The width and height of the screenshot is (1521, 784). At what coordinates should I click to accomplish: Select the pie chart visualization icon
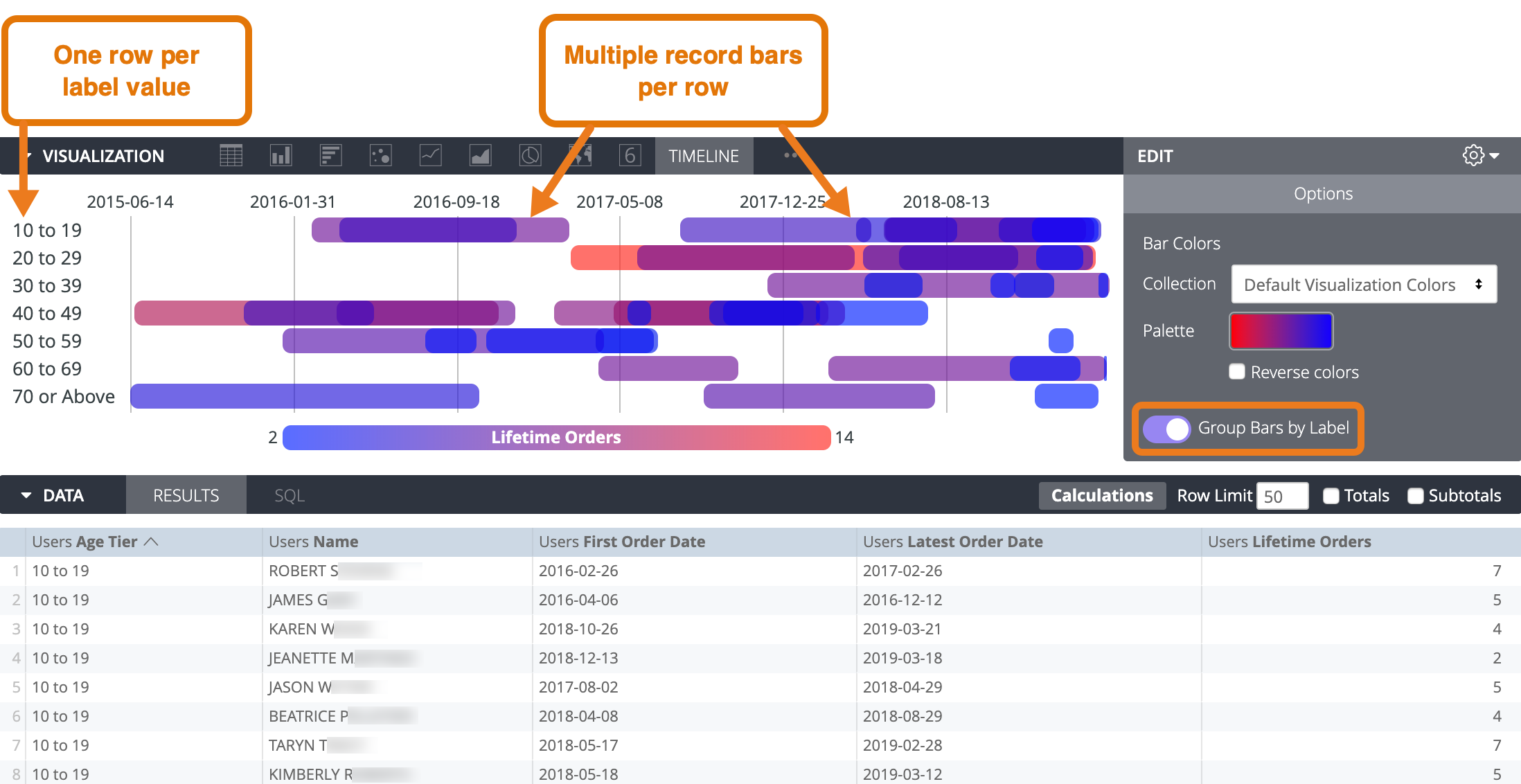(530, 155)
